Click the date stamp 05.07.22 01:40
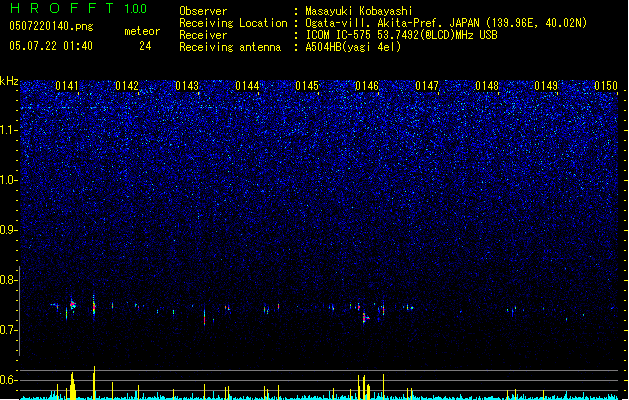 click(x=51, y=46)
